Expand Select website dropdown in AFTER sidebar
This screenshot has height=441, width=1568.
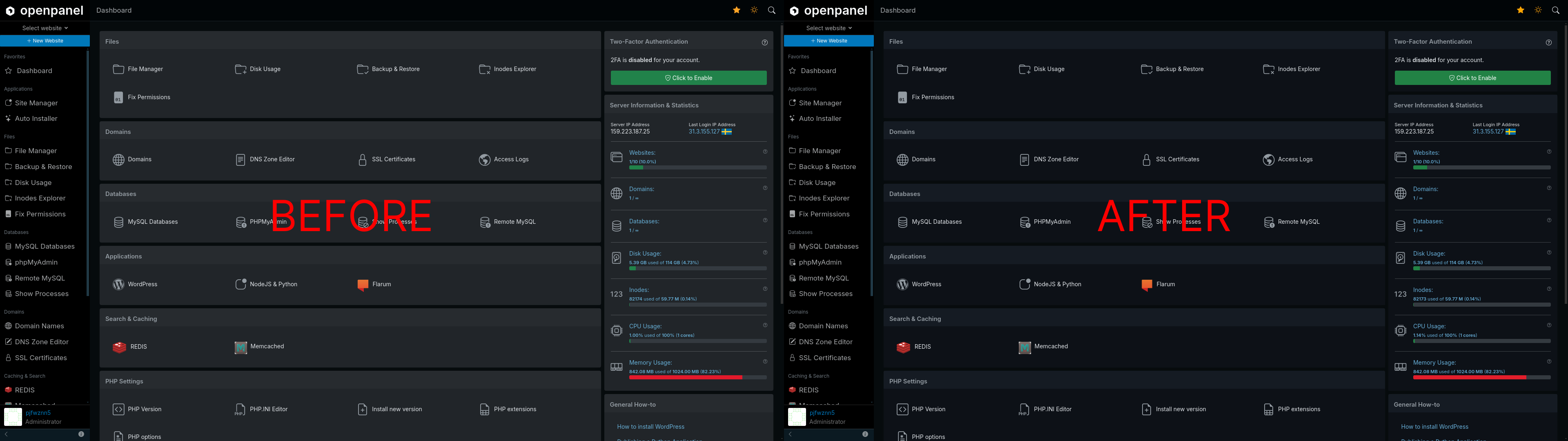point(829,28)
